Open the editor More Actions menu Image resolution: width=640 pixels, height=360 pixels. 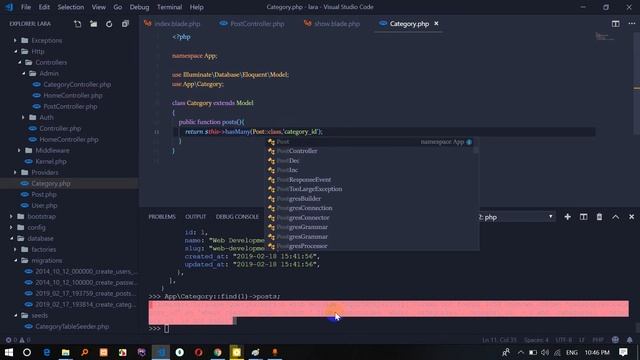click(631, 24)
